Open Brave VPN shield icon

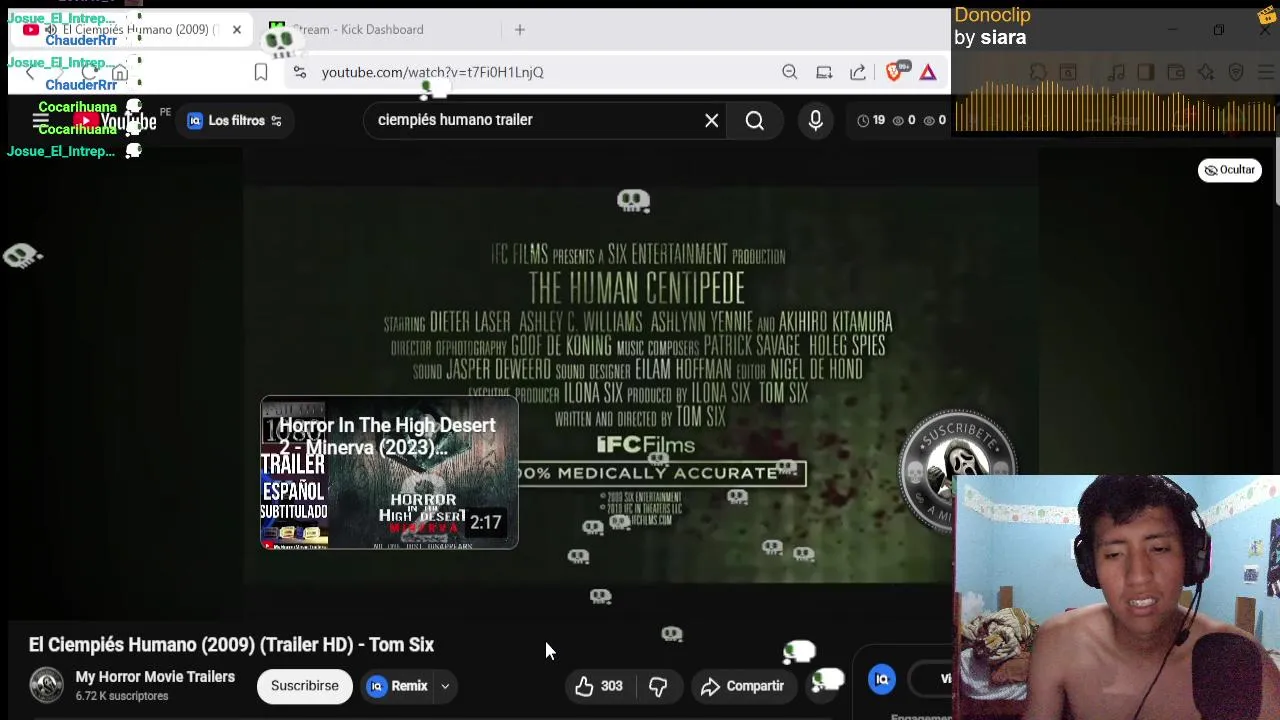point(1236,72)
